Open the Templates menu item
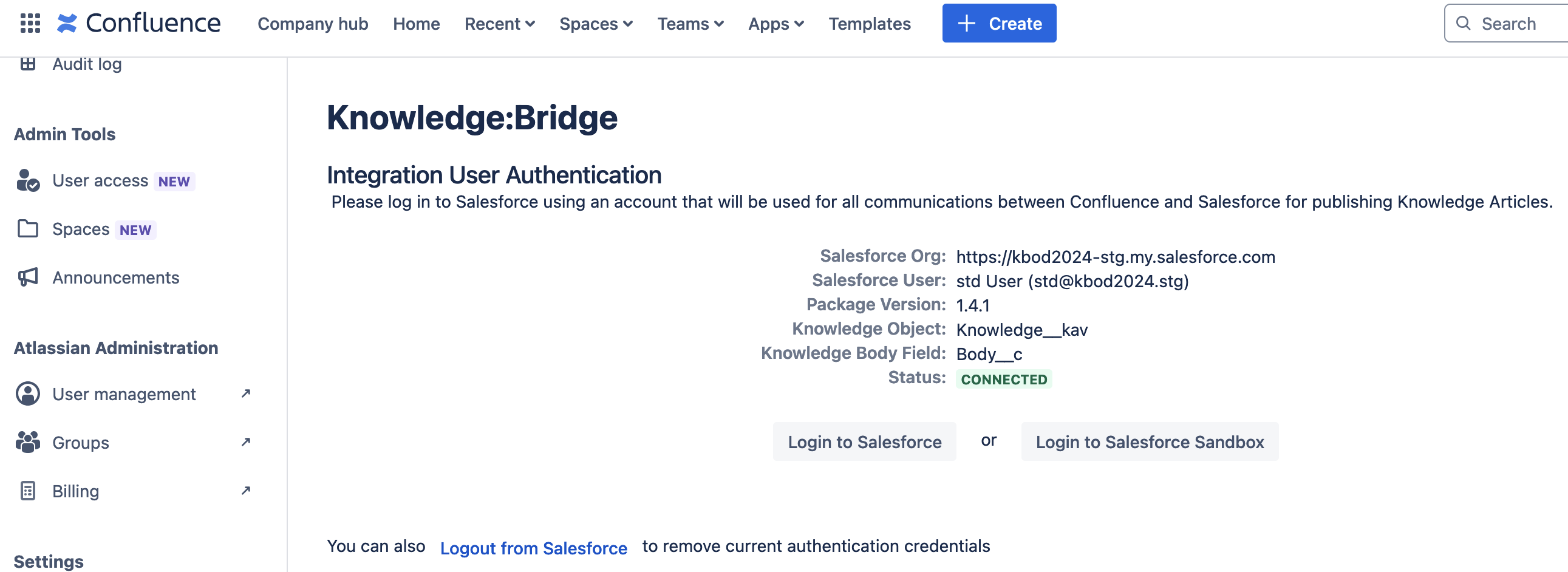The width and height of the screenshot is (1568, 572). coord(868,24)
